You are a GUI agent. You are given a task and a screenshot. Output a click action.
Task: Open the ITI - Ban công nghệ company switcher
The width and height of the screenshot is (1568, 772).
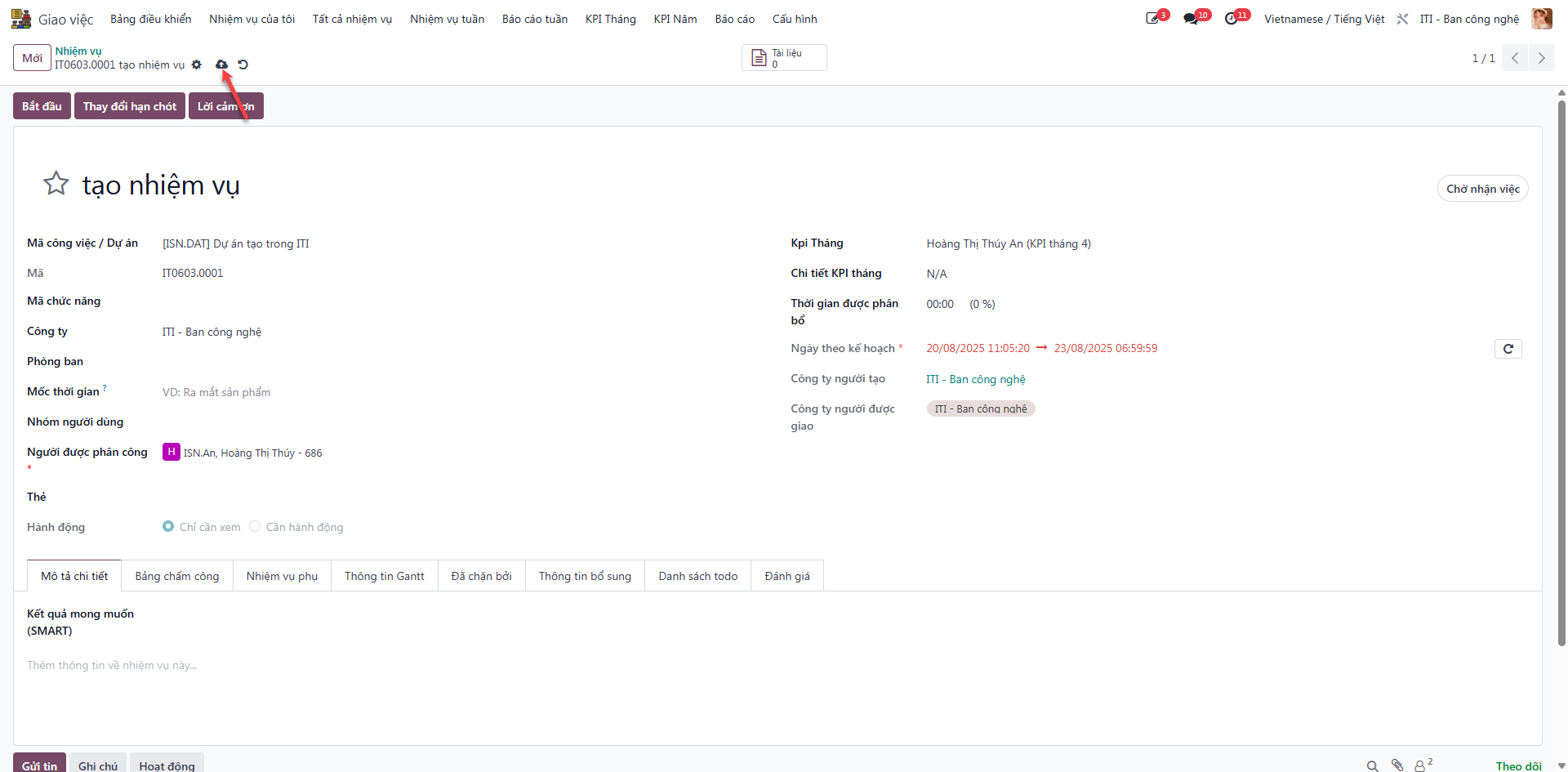tap(1469, 19)
